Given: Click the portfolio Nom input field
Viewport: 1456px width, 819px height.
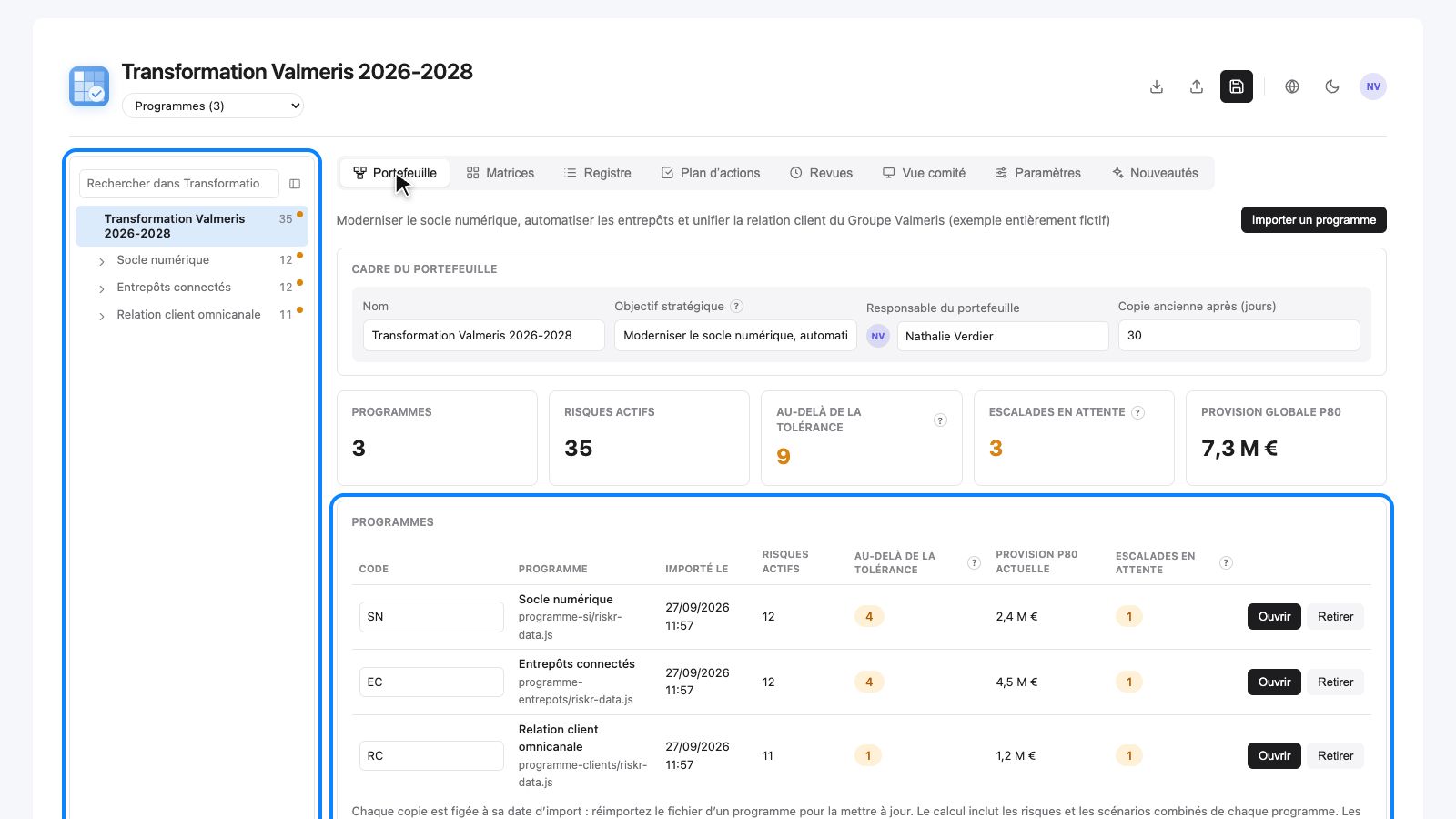Looking at the screenshot, I should pos(483,335).
